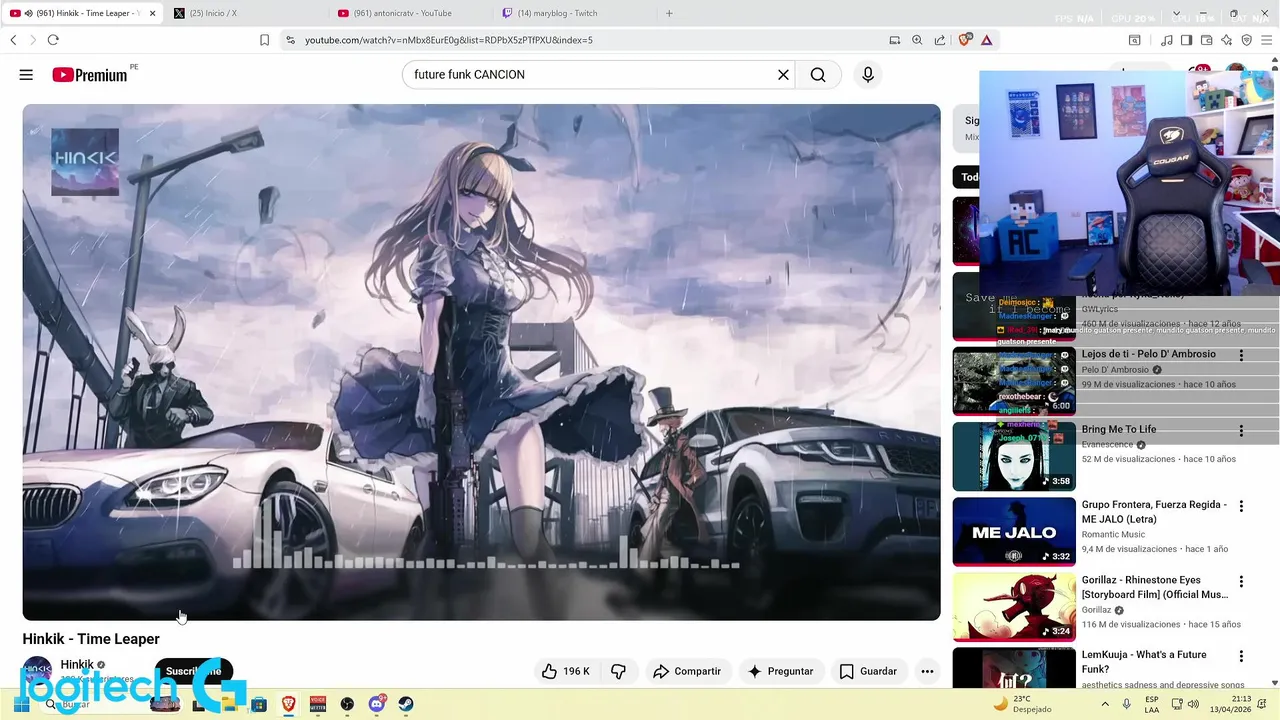Open the browser main menu
The image size is (1280, 720).
[1266, 40]
